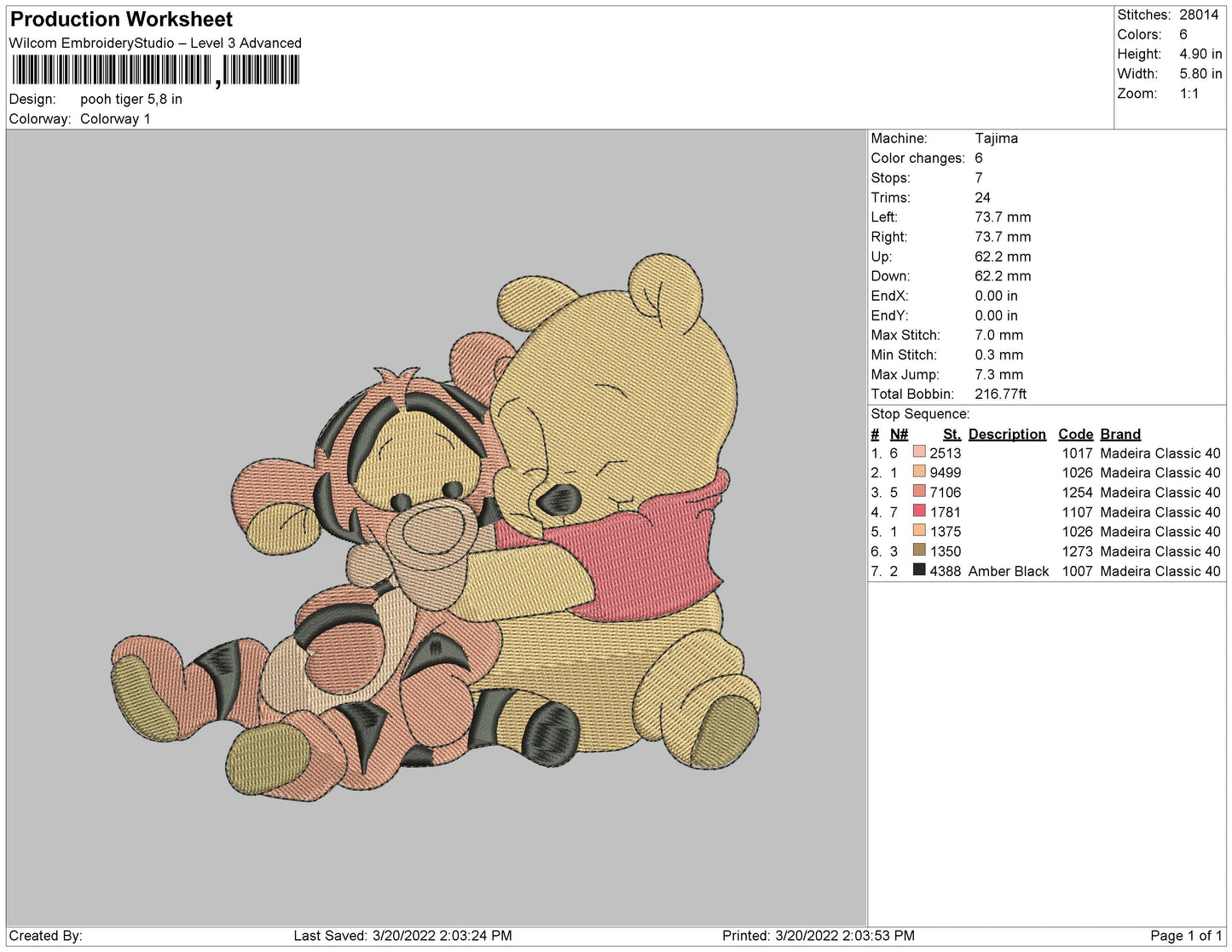Screen dimensions: 1232x952
Task: Pick the olive swatch for code 1273
Action: pyautogui.click(x=918, y=551)
